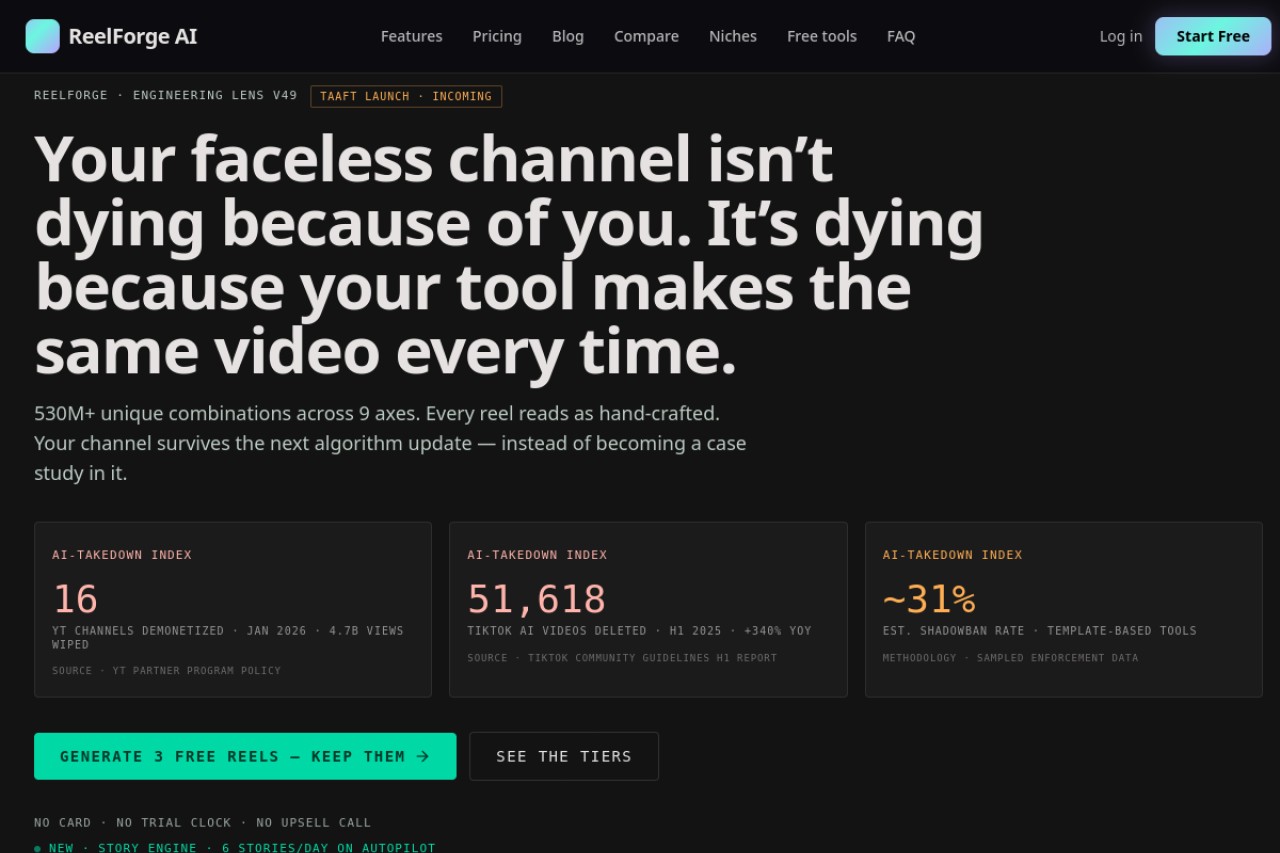
Task: Open the Blog link in navigation
Action: click(x=568, y=36)
